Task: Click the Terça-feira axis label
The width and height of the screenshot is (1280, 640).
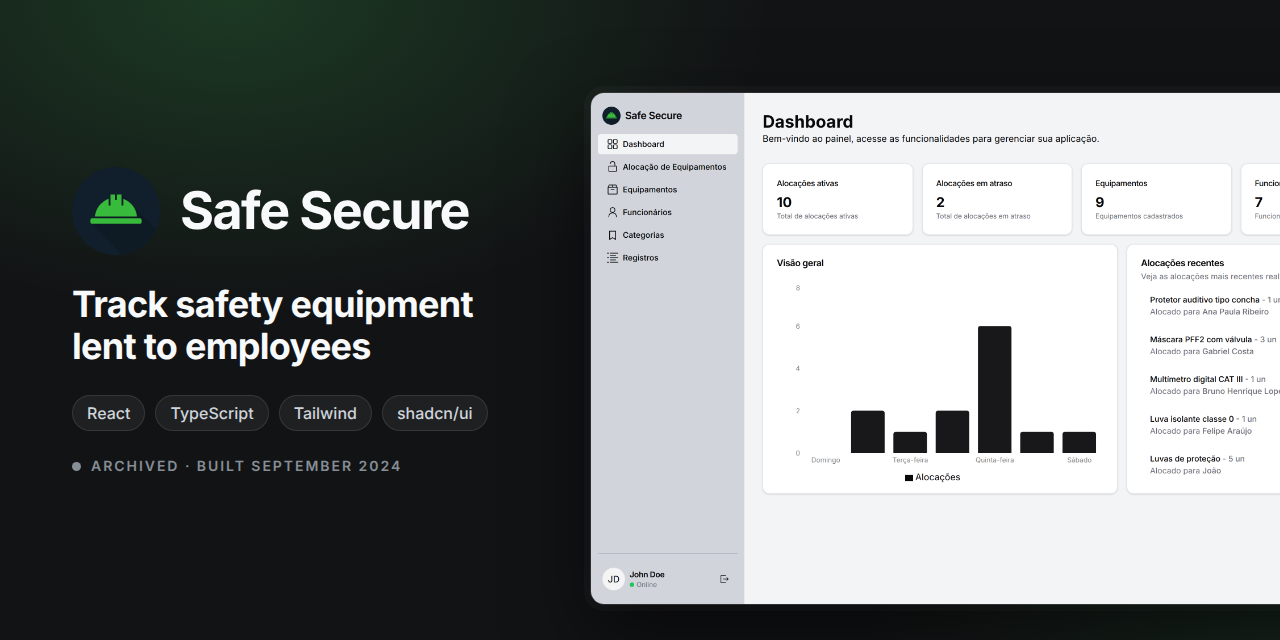Action: tap(910, 460)
